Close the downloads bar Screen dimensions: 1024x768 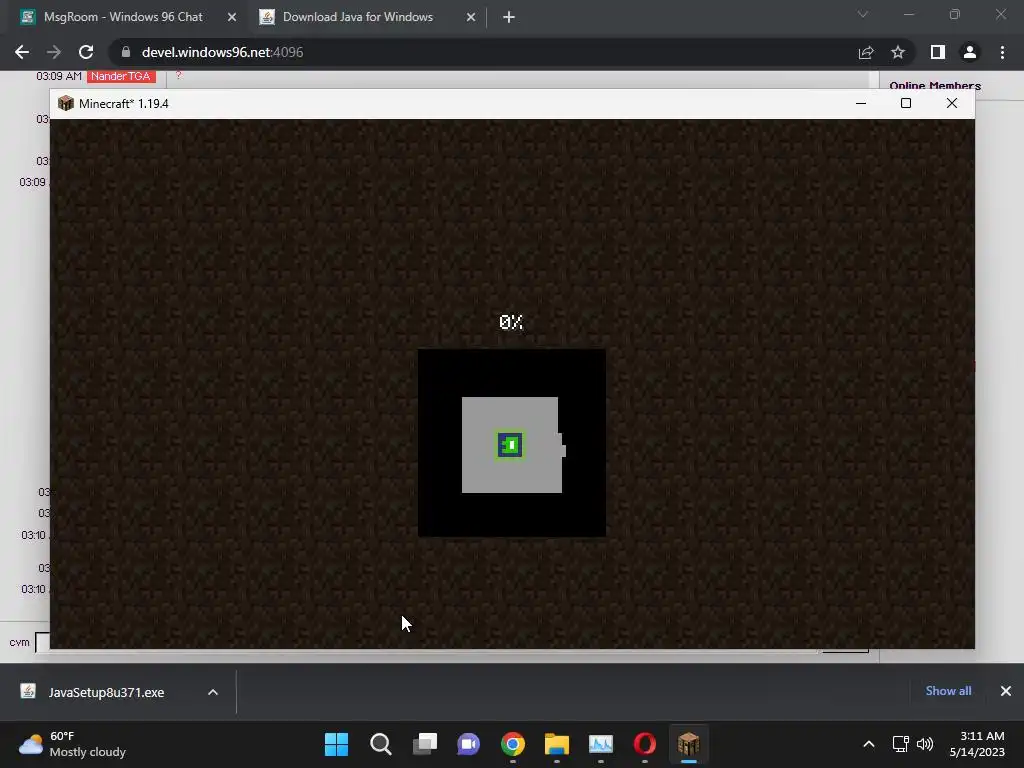(1006, 691)
